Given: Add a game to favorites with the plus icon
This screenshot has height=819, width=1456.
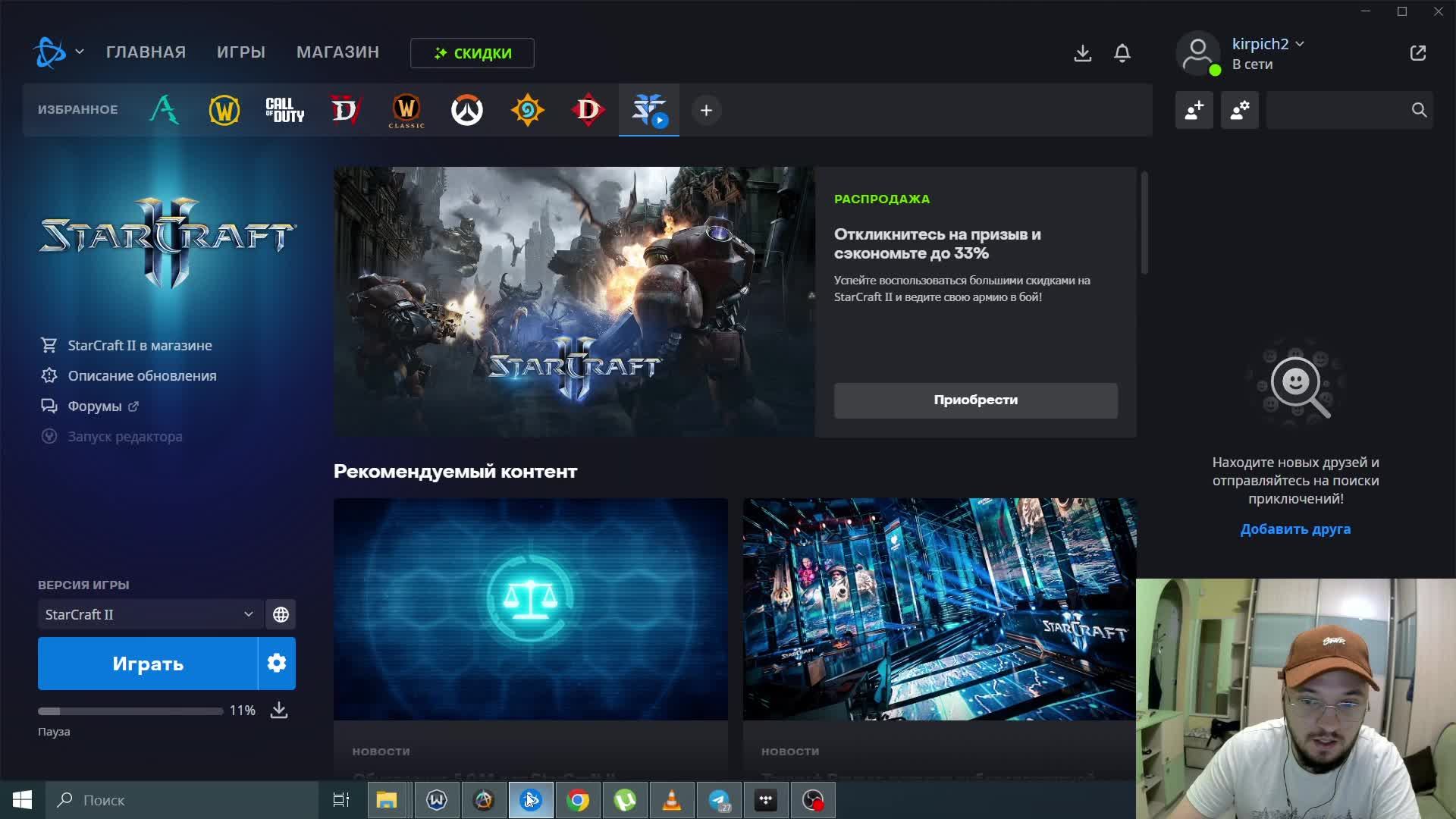Looking at the screenshot, I should point(706,110).
